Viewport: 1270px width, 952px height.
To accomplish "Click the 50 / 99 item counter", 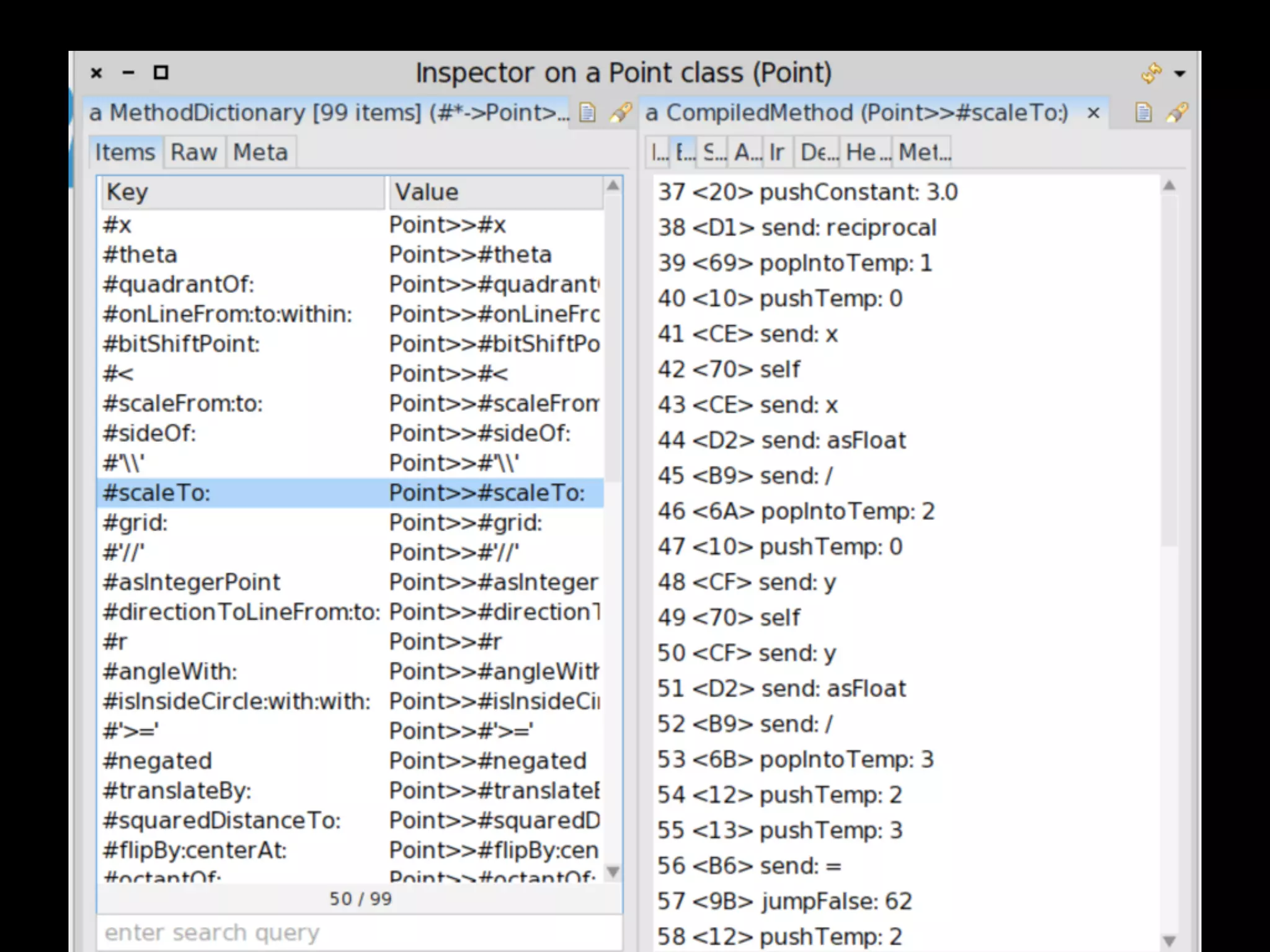I will coord(360,899).
